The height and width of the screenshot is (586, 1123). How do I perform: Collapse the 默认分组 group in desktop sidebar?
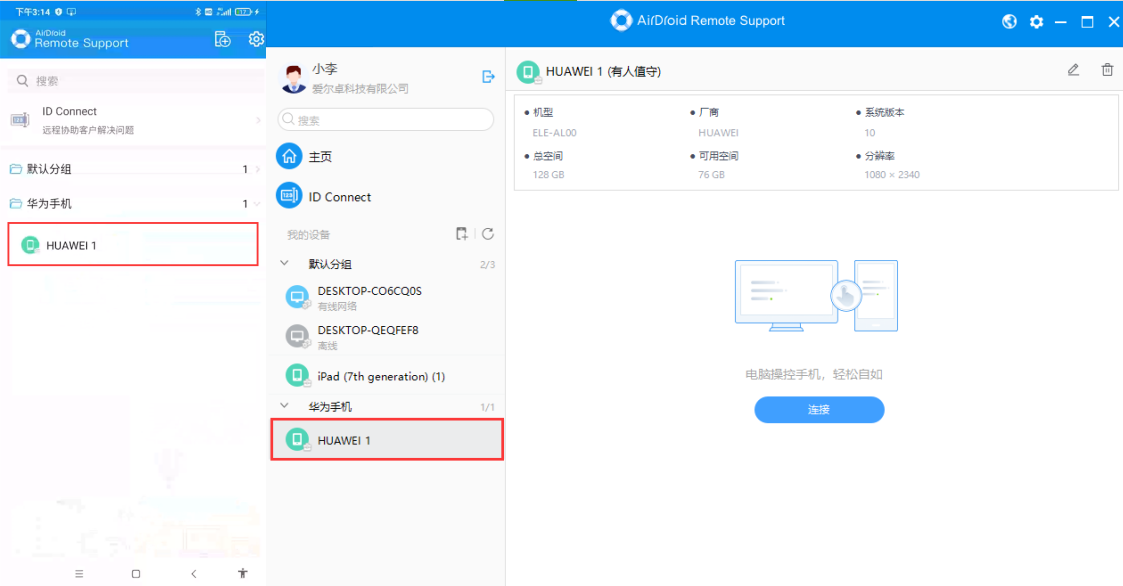(284, 264)
